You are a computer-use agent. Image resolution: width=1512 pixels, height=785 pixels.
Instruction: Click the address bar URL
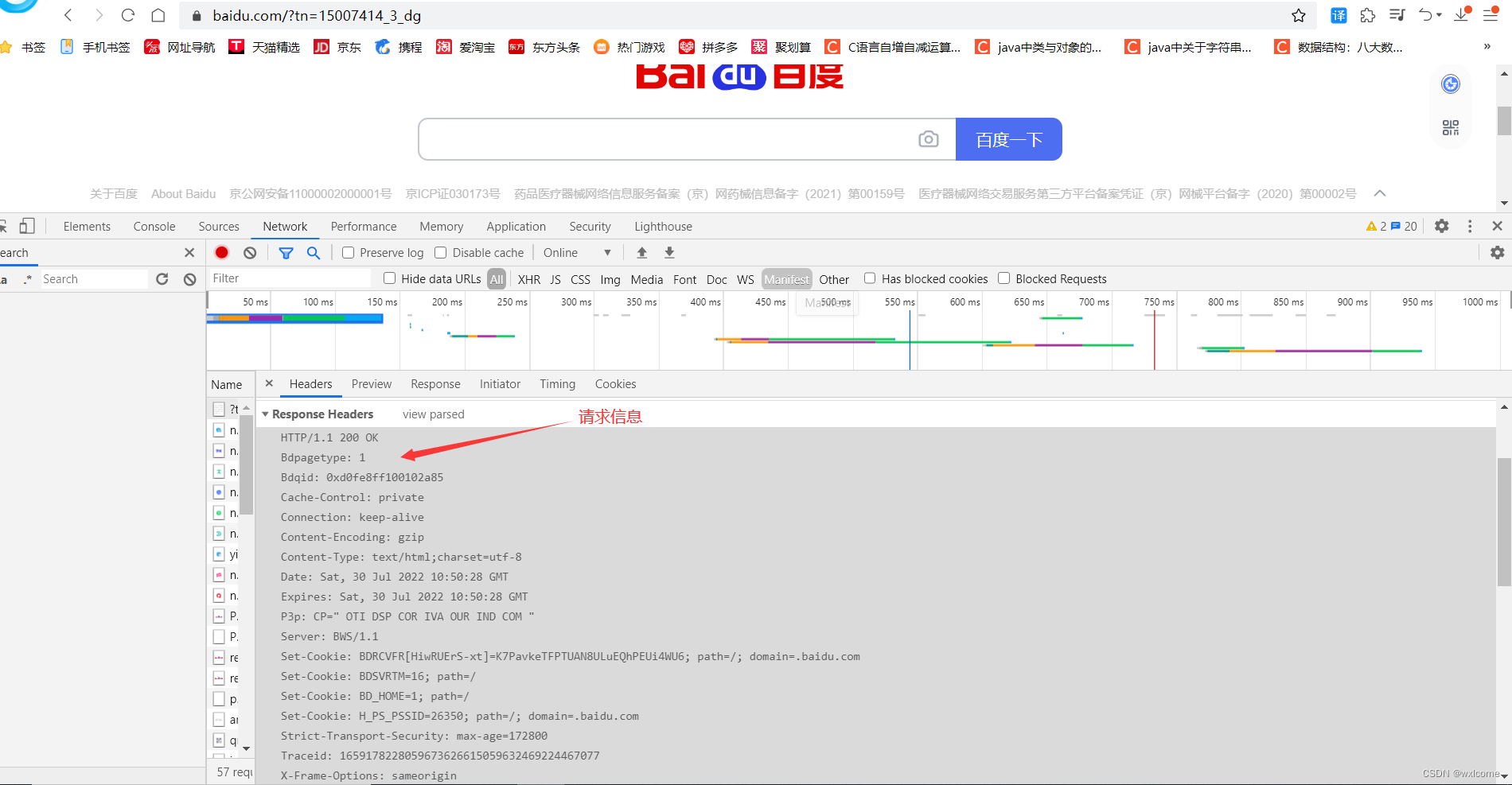[x=317, y=15]
